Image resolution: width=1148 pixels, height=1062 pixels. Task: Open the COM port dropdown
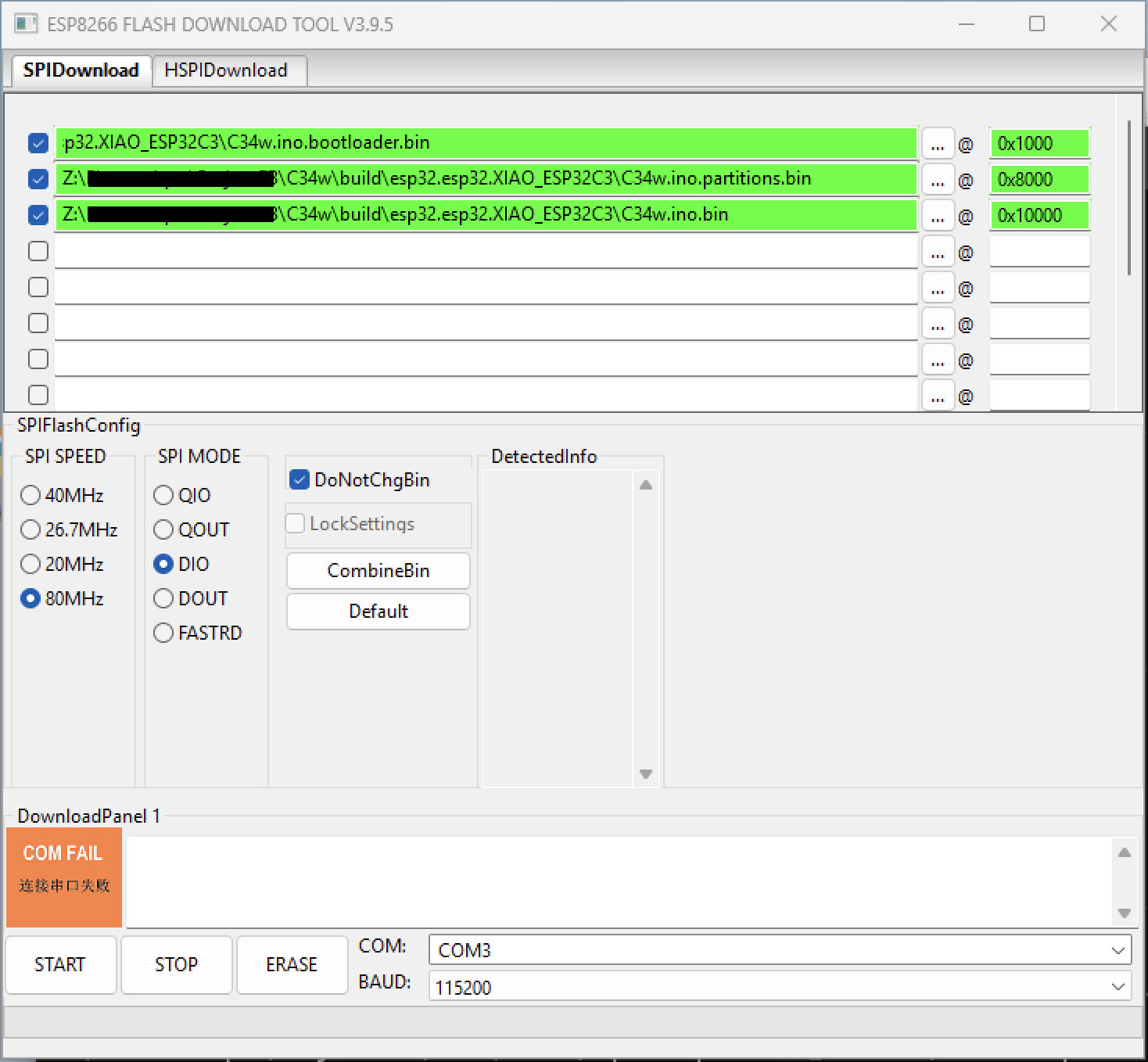click(779, 950)
